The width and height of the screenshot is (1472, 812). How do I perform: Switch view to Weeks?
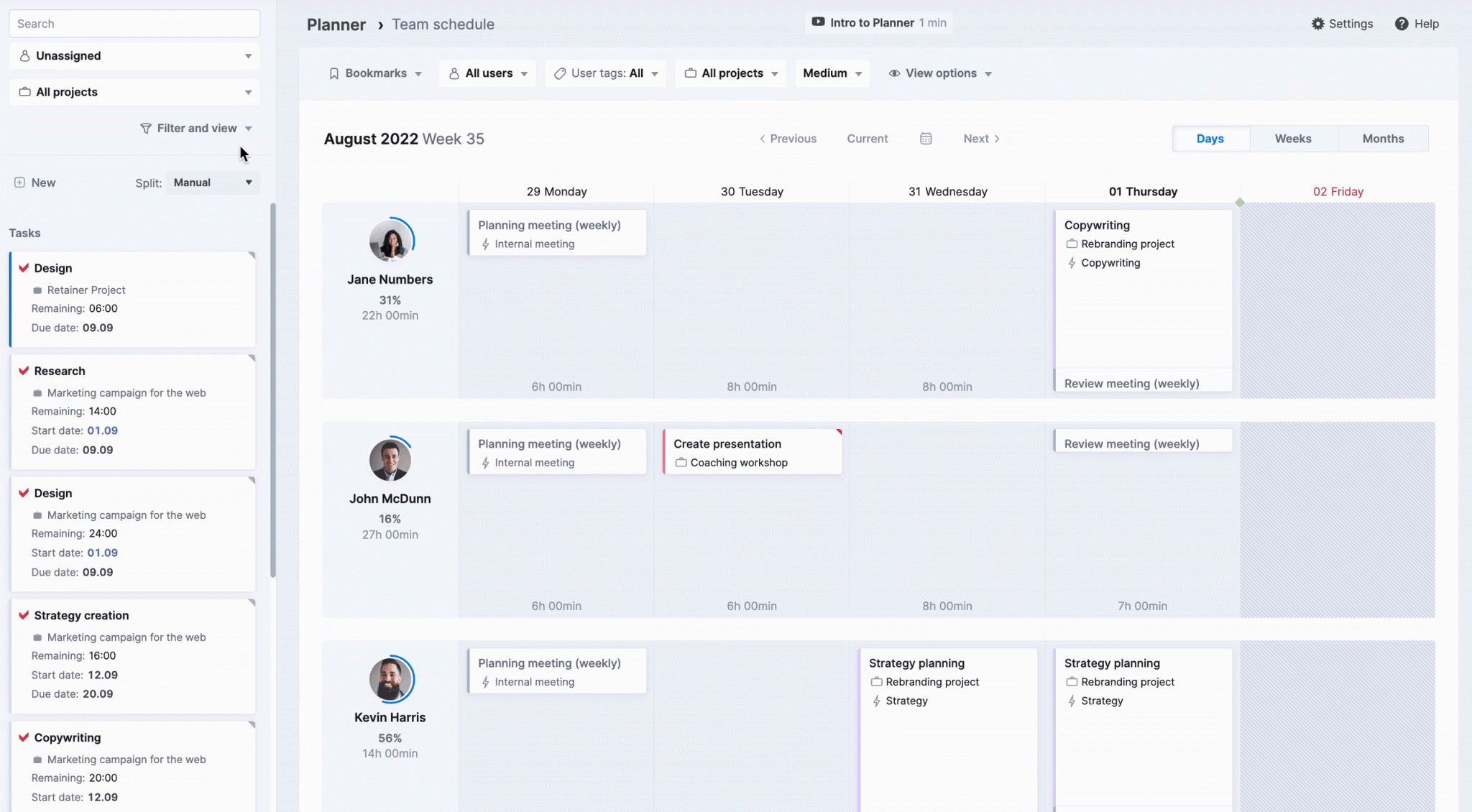[1293, 138]
